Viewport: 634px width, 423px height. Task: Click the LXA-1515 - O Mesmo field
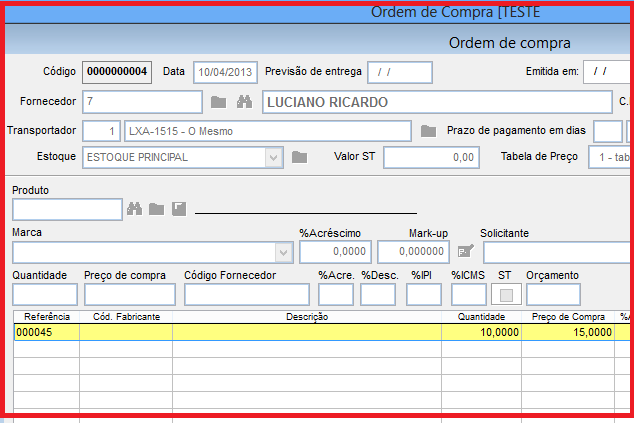click(x=268, y=131)
